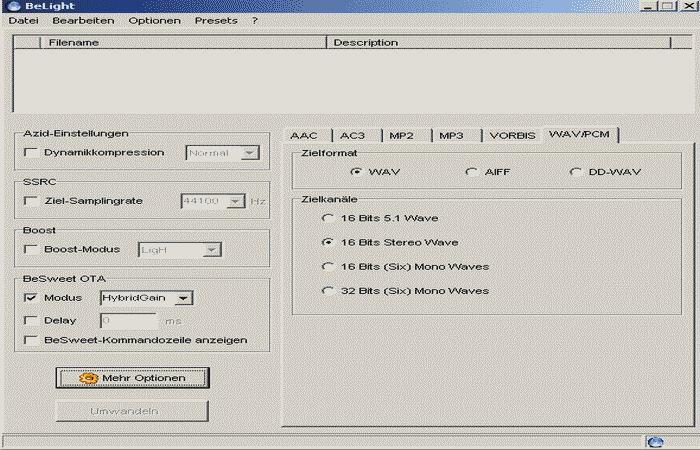Select the AIFF target format
The width and height of the screenshot is (700, 450).
[471, 172]
